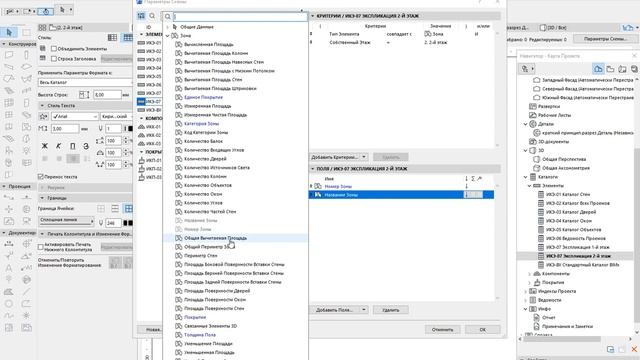Select the Dimension tool under Документирование
The image size is (640, 360).
tap(9, 244)
